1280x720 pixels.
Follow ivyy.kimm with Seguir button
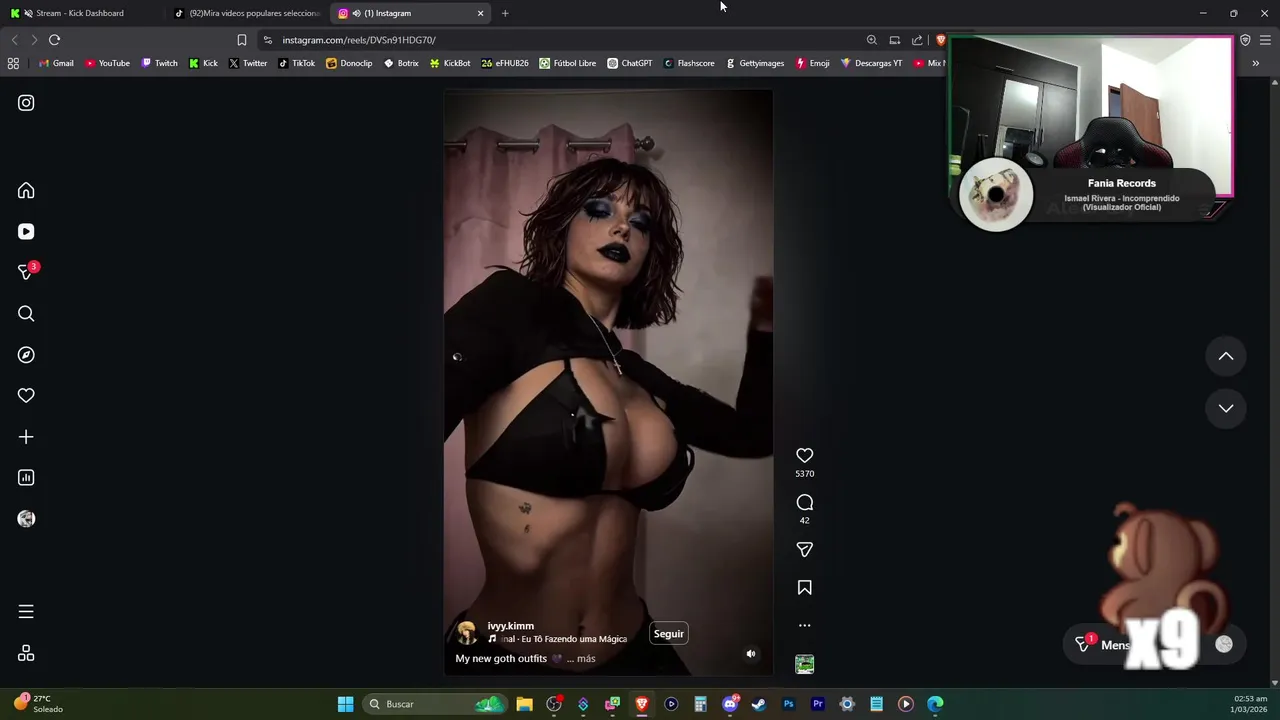[x=668, y=634]
